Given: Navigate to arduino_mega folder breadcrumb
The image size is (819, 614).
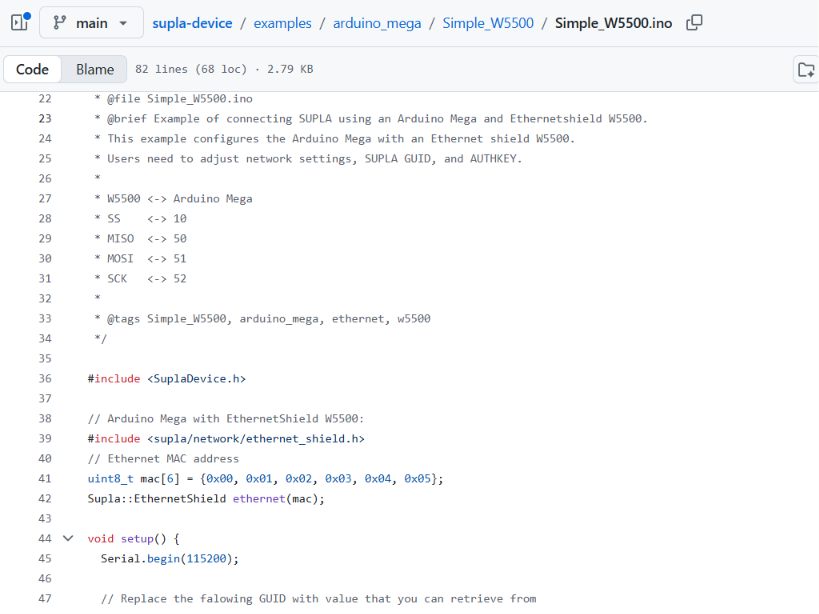Looking at the screenshot, I should (377, 23).
